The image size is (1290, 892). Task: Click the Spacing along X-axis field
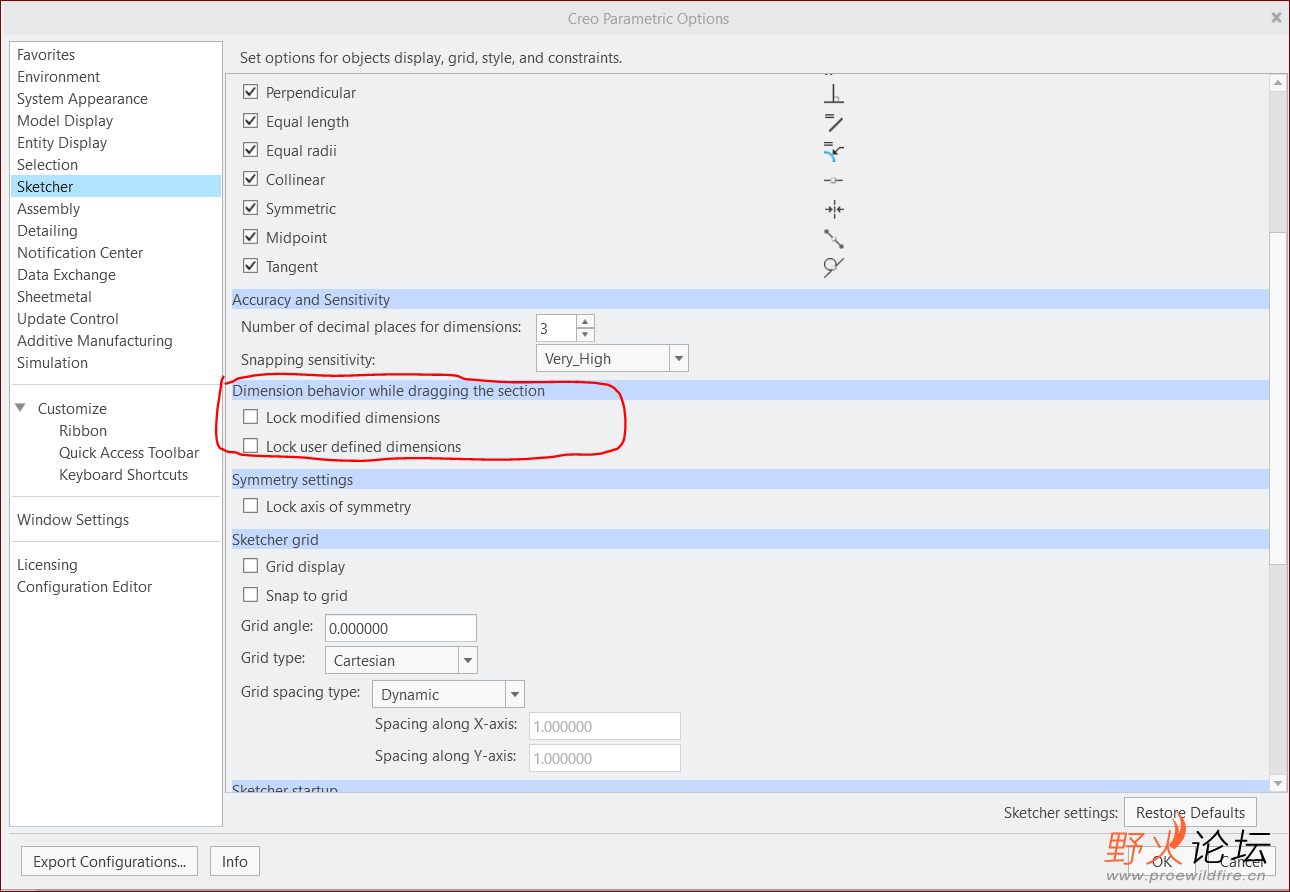point(605,726)
